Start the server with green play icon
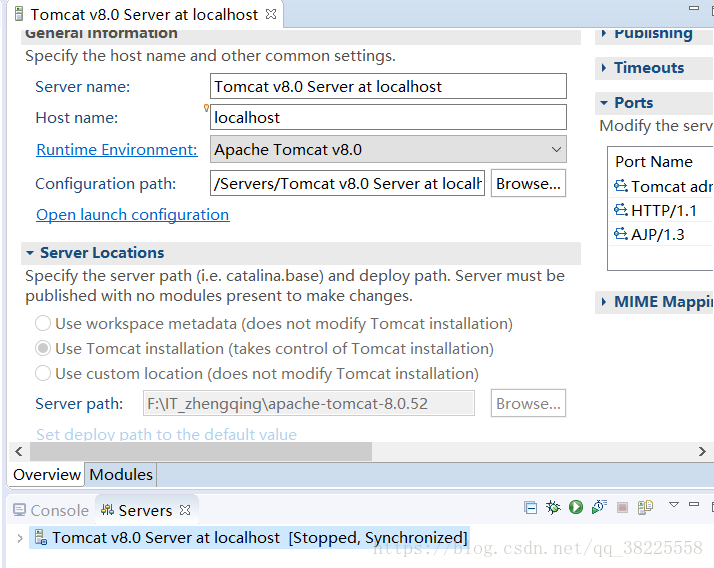The height and width of the screenshot is (568, 714). pos(576,507)
